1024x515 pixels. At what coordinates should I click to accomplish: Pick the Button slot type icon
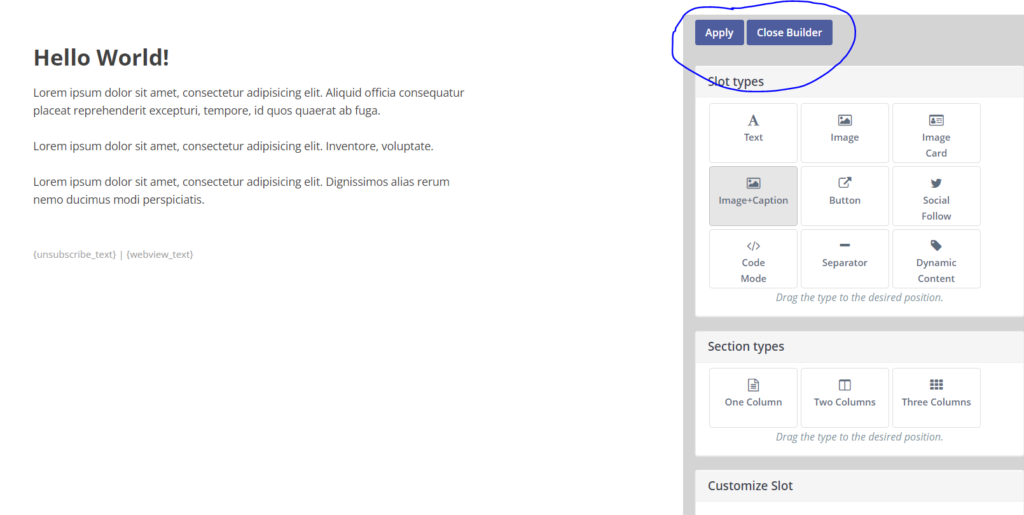844,183
